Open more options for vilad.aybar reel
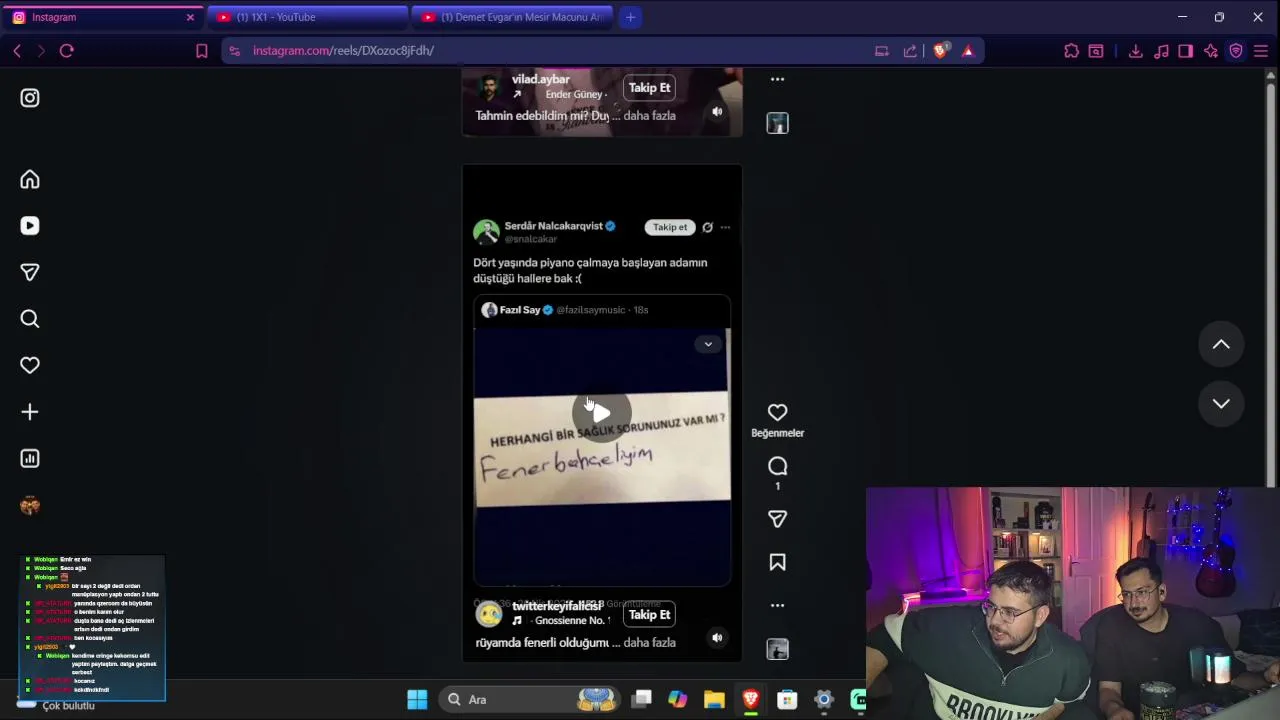This screenshot has width=1280, height=720. pos(777,79)
